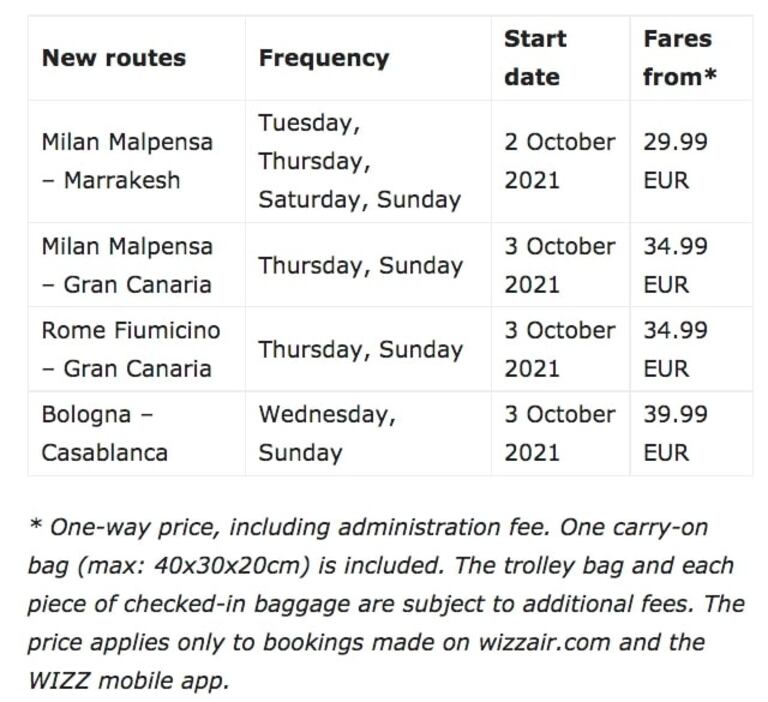Click the 39.99 EUR fare cell
This screenshot has height=702, width=768.
(675, 433)
